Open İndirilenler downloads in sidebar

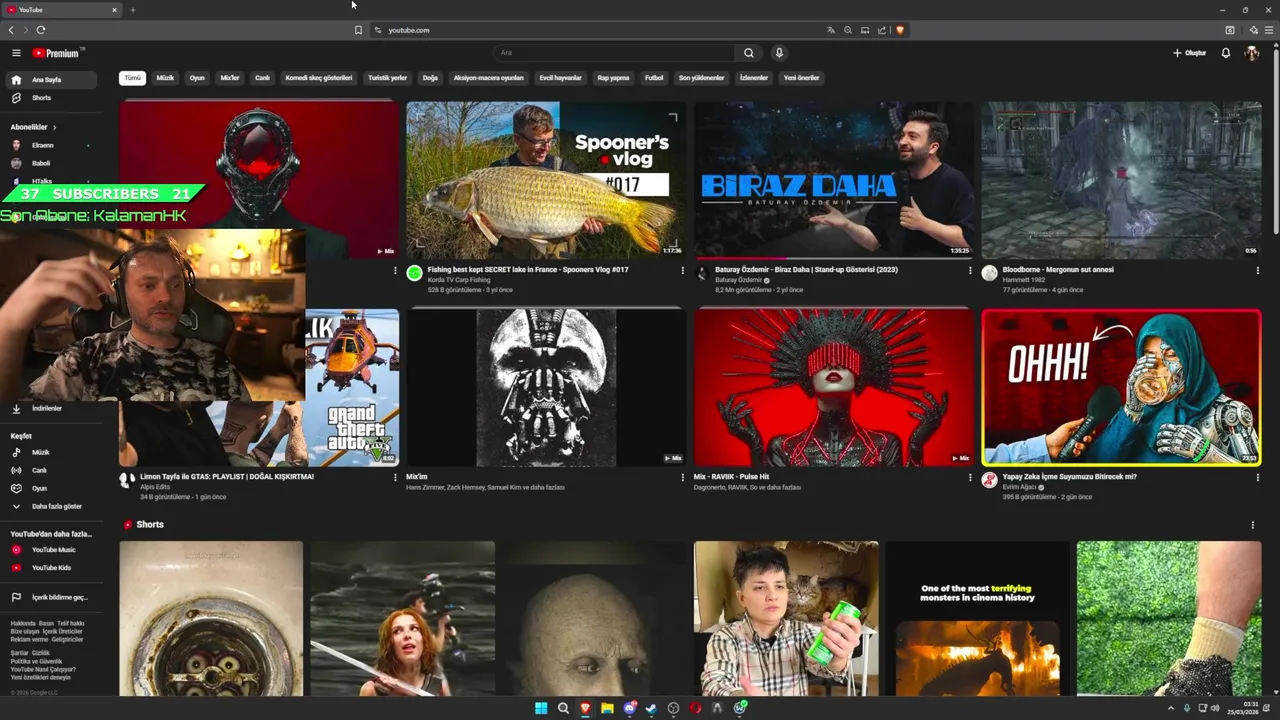(53, 409)
